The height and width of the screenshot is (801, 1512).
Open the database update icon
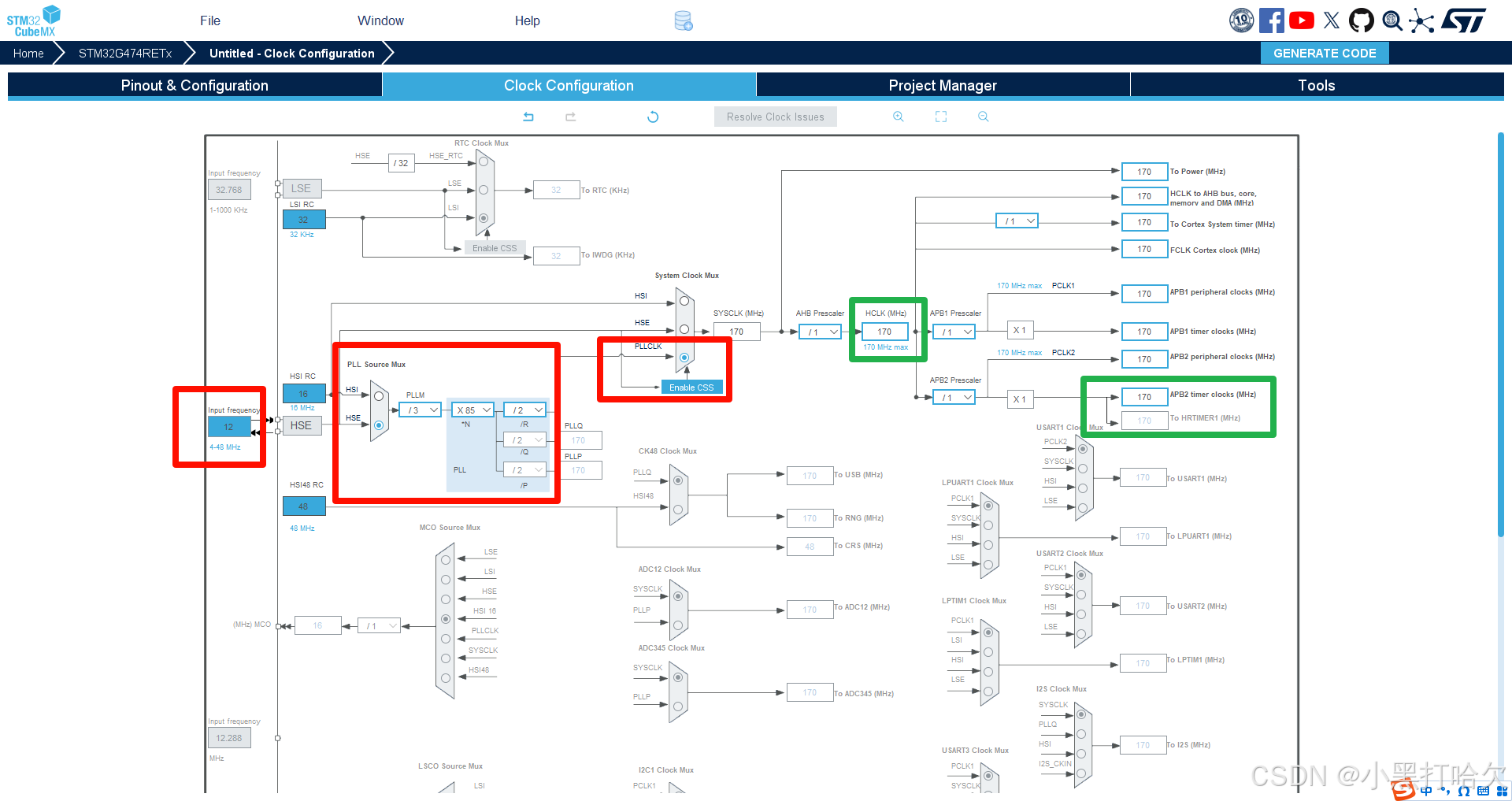[x=684, y=21]
